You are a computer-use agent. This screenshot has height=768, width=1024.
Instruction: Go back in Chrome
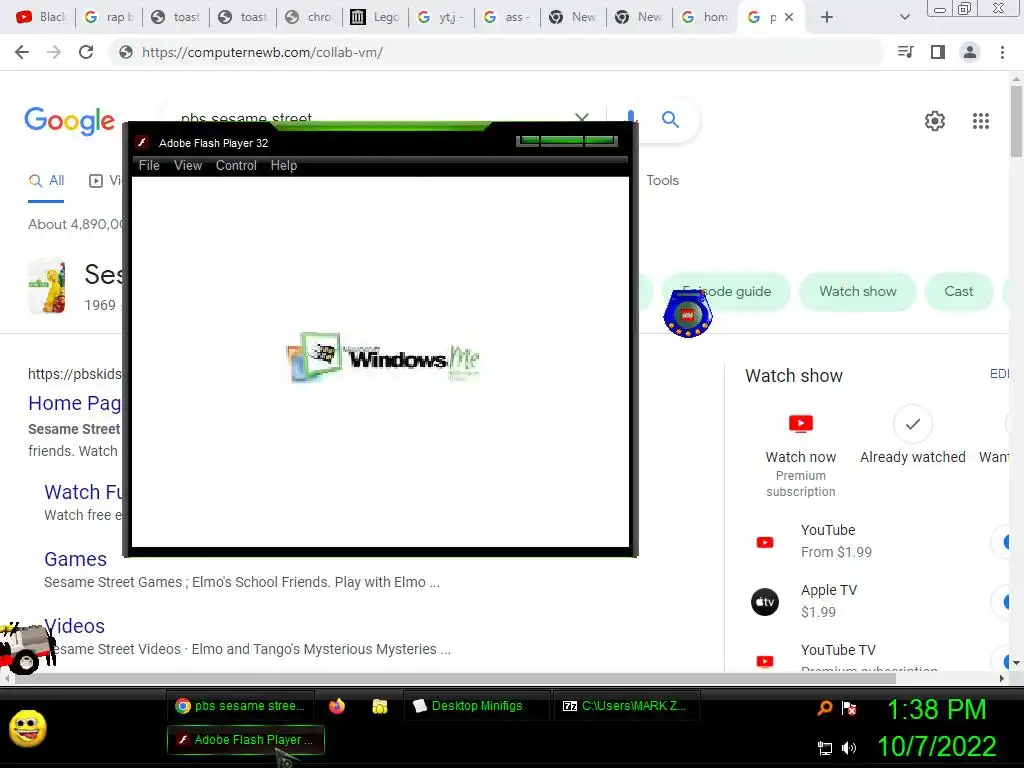pyautogui.click(x=22, y=52)
